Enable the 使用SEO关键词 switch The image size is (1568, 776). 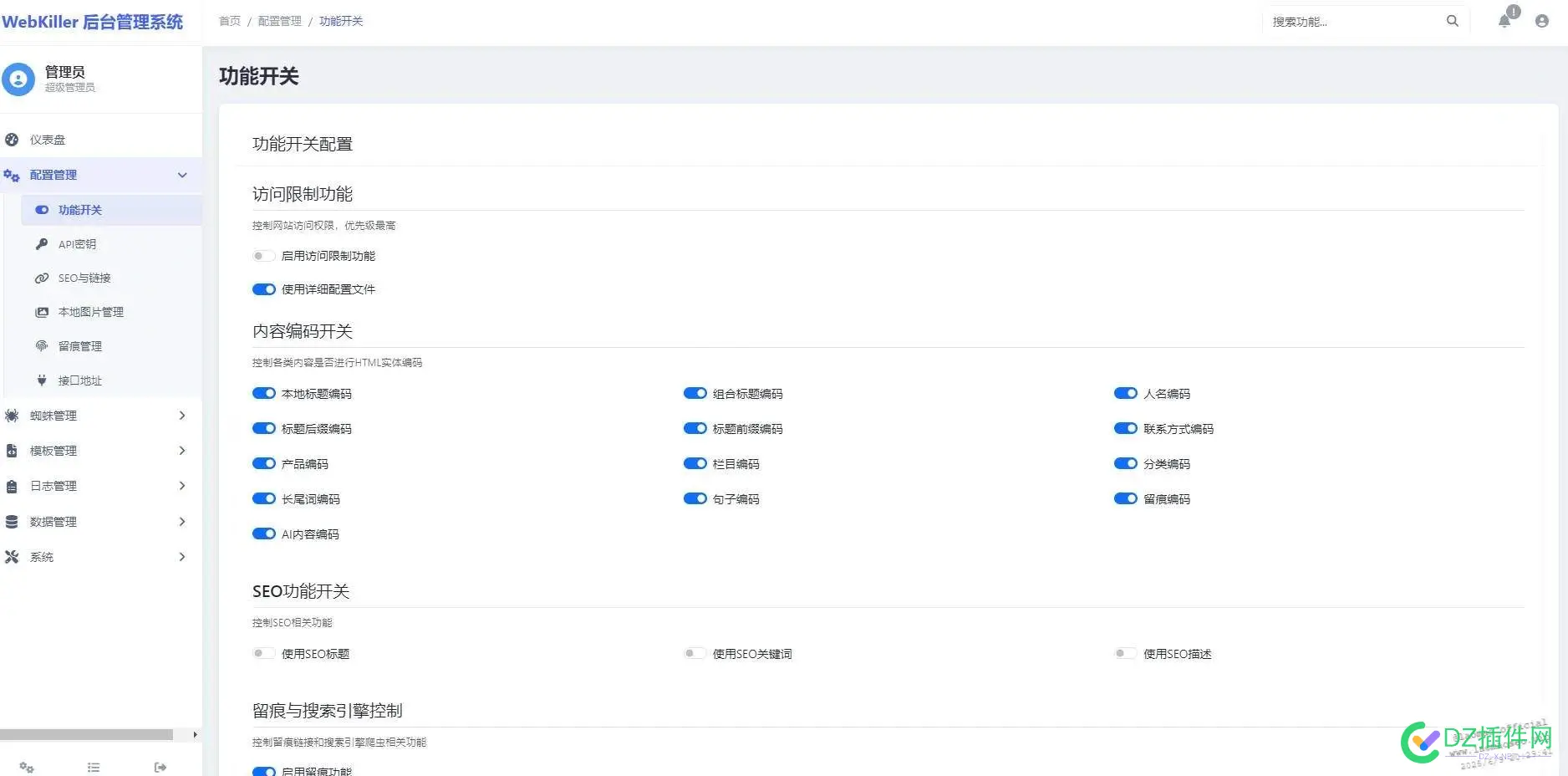(x=695, y=653)
